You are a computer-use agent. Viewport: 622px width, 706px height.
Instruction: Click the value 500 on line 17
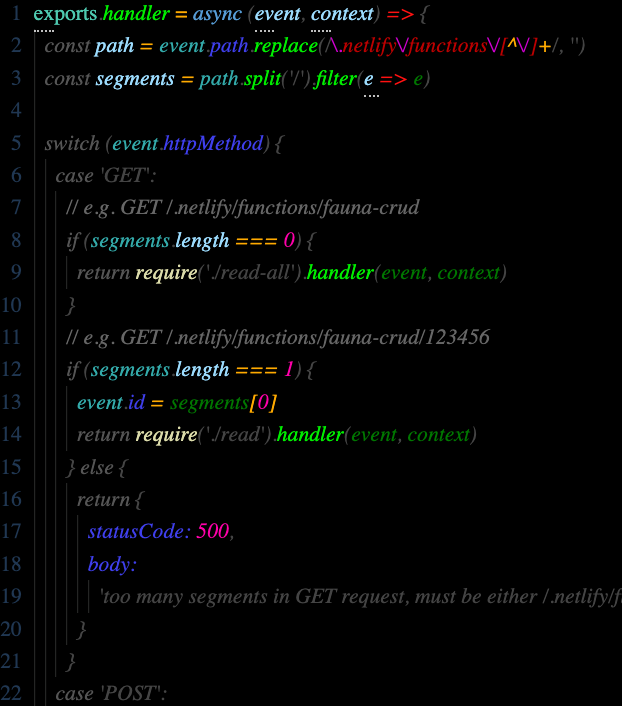[213, 532]
